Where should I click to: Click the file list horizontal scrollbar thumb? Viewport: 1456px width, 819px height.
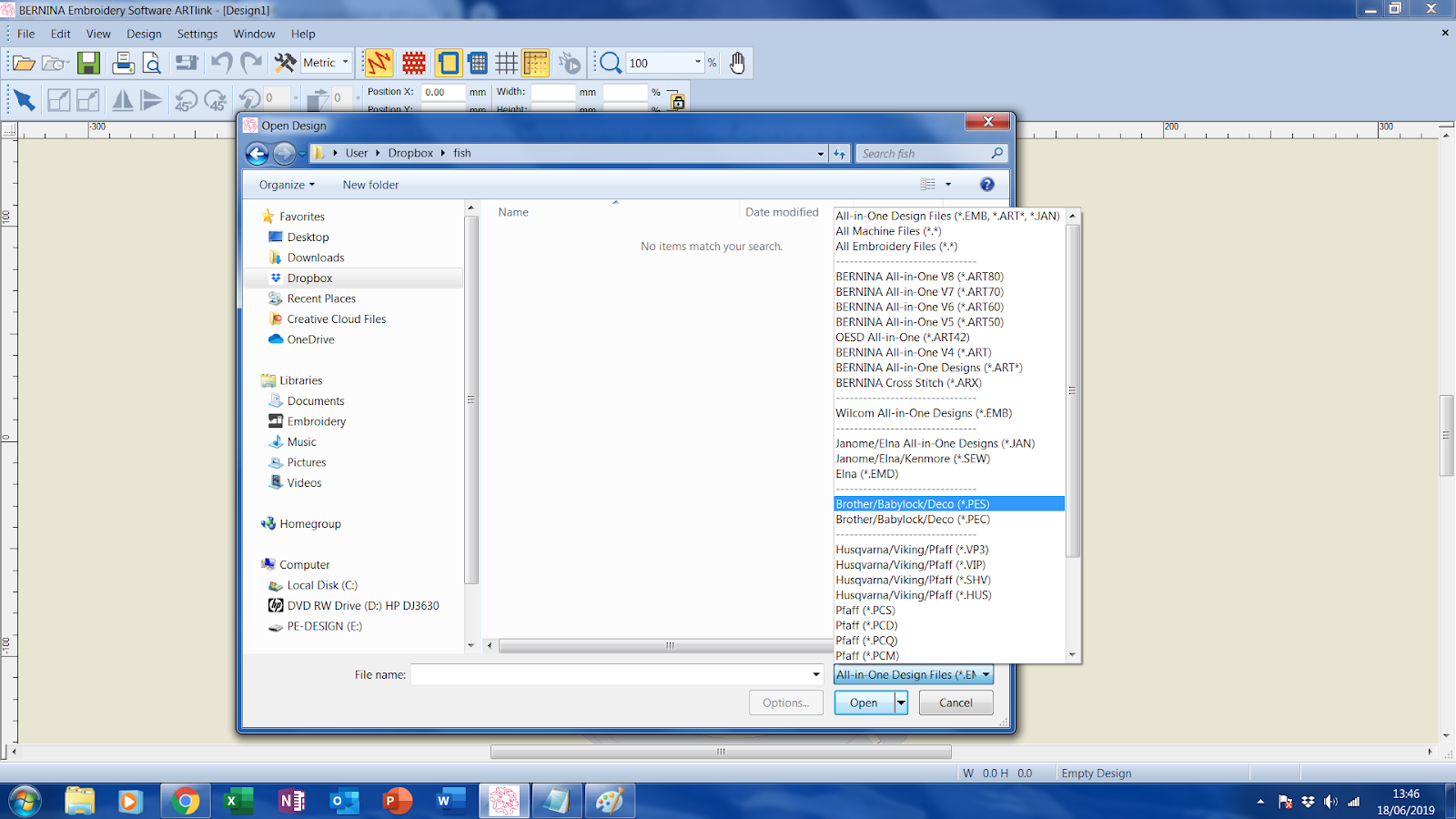coord(670,646)
